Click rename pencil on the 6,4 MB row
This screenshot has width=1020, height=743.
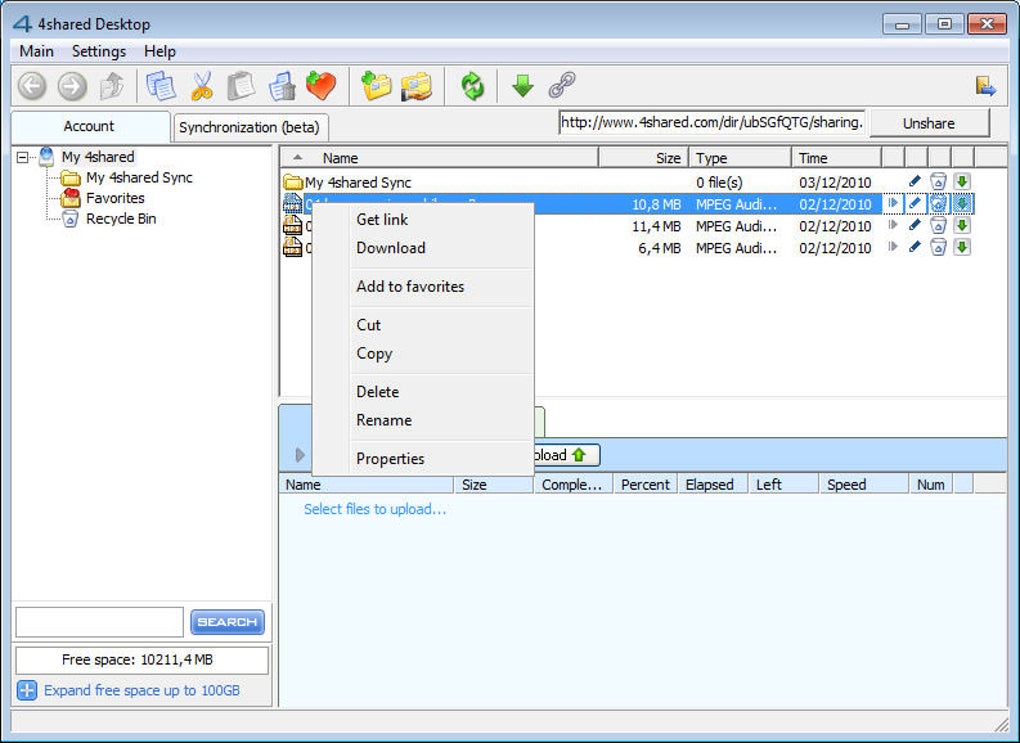tap(915, 247)
